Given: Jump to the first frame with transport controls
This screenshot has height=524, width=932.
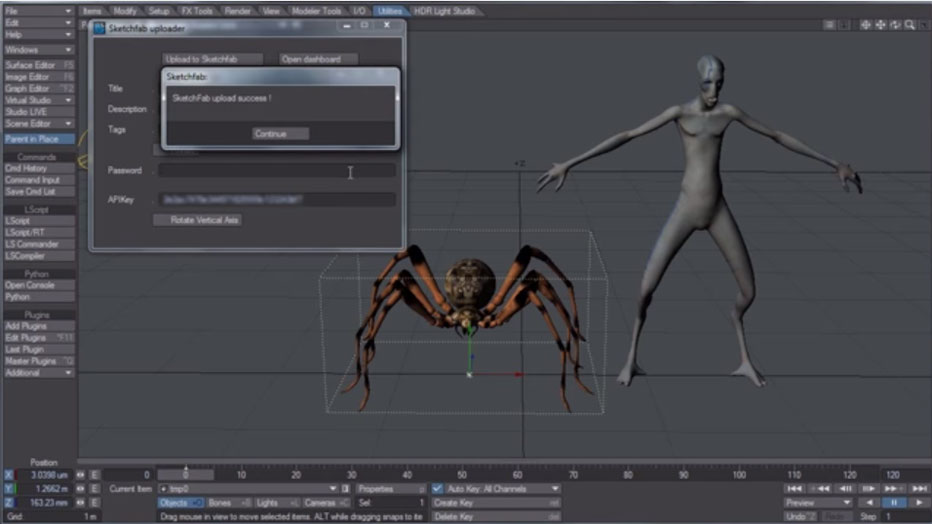Looking at the screenshot, I should pyautogui.click(x=794, y=488).
